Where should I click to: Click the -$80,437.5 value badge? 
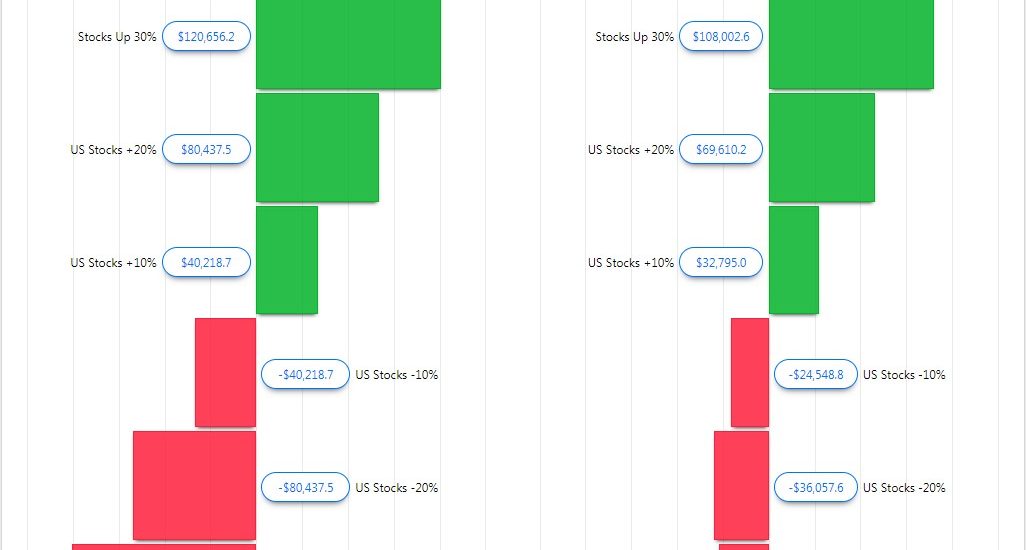coord(306,488)
